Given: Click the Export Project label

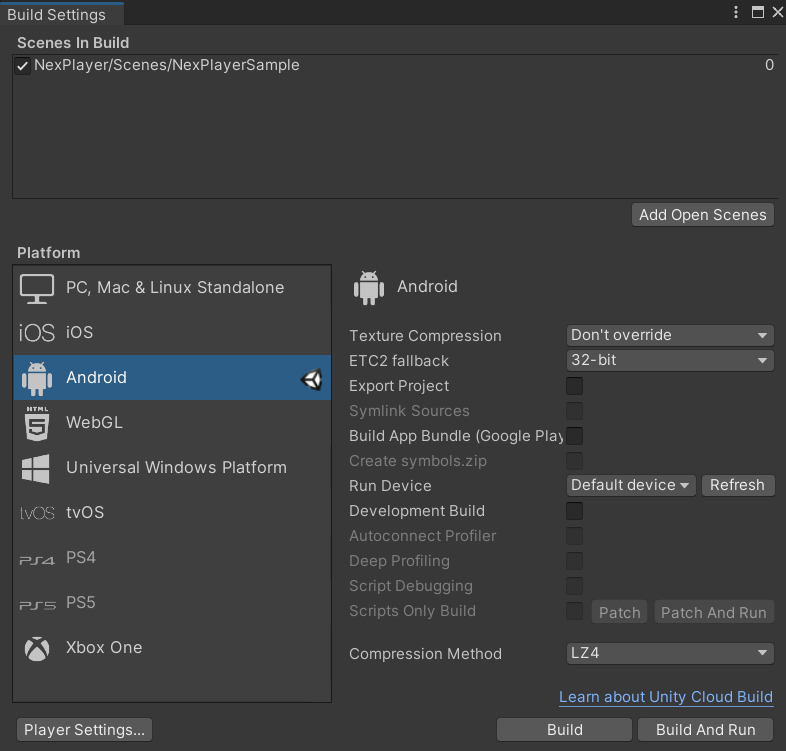Looking at the screenshot, I should pos(399,386).
